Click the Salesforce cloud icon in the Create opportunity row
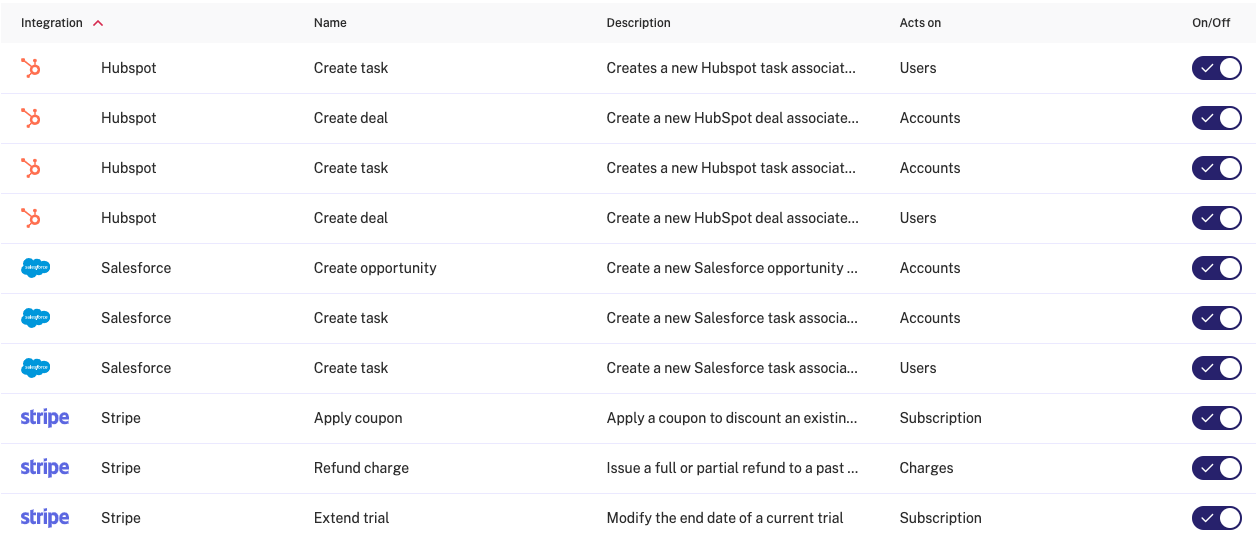 click(36, 268)
